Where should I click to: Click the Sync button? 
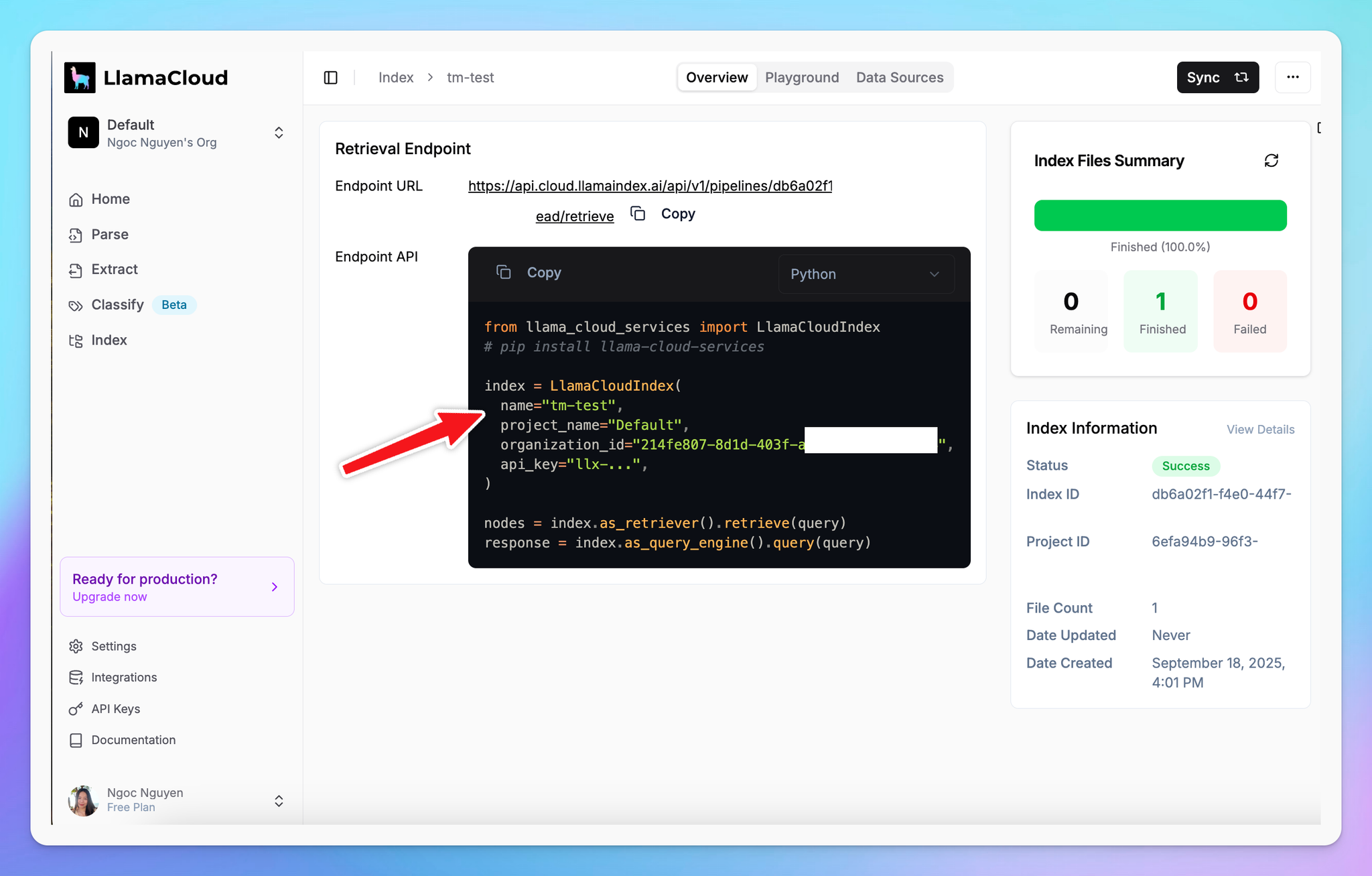pyautogui.click(x=1217, y=78)
